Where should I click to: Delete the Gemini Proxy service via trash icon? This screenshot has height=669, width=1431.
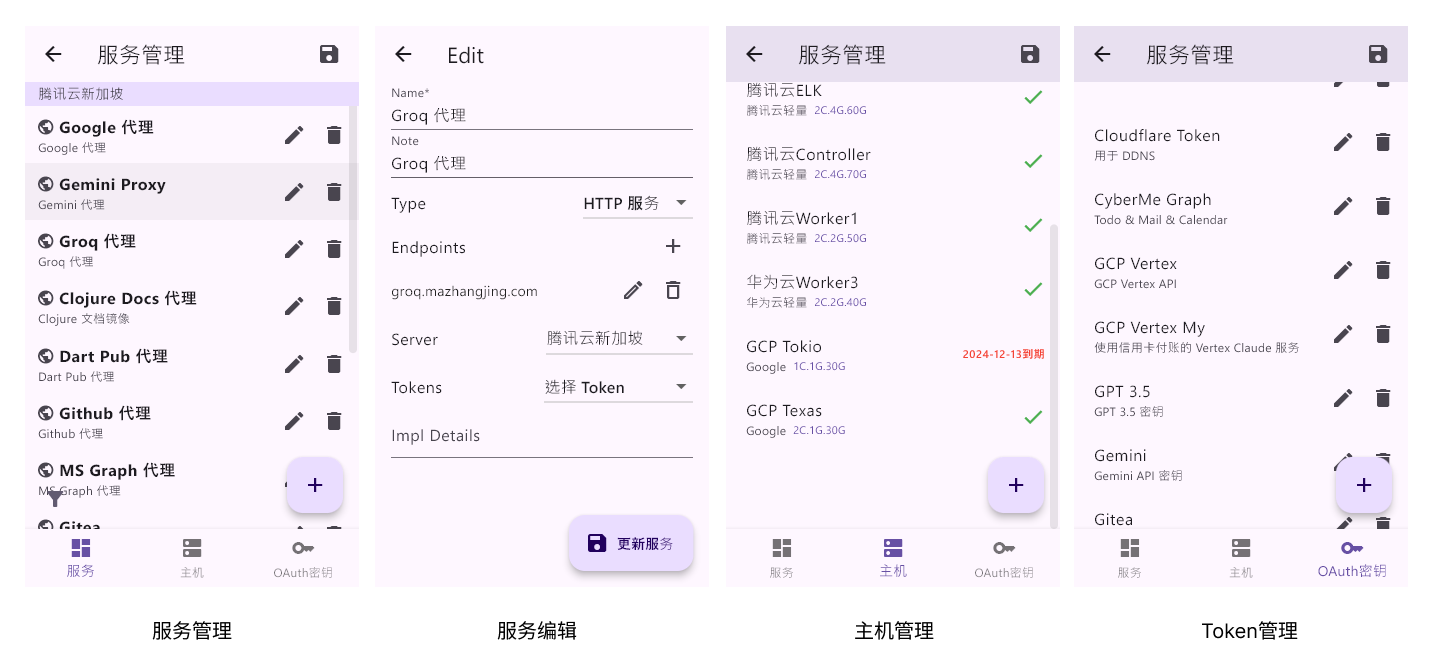pos(334,191)
